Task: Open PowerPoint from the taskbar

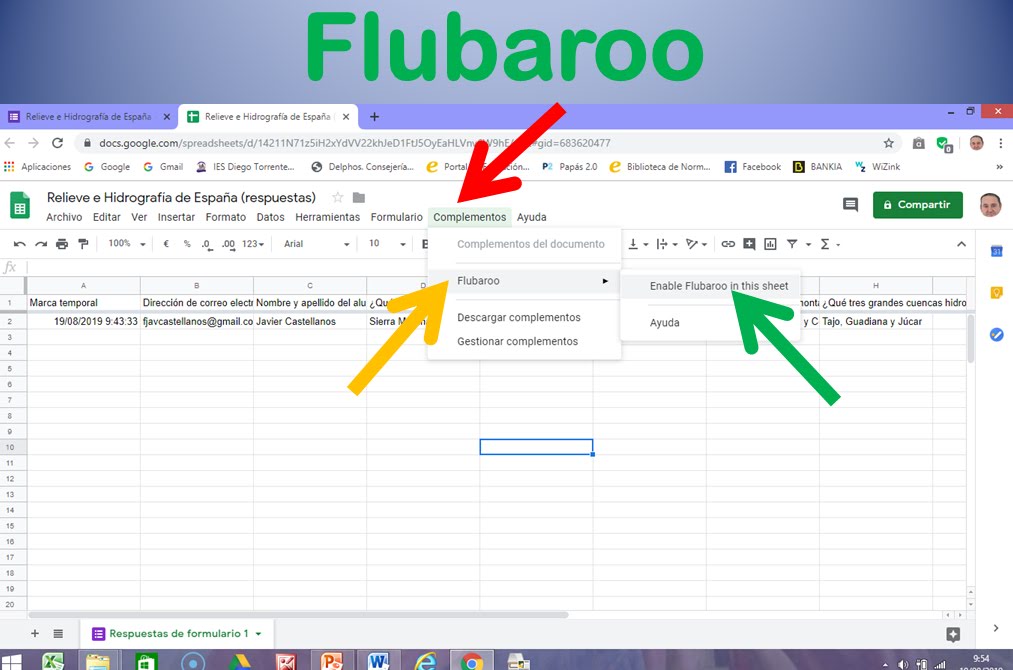Action: point(331,661)
